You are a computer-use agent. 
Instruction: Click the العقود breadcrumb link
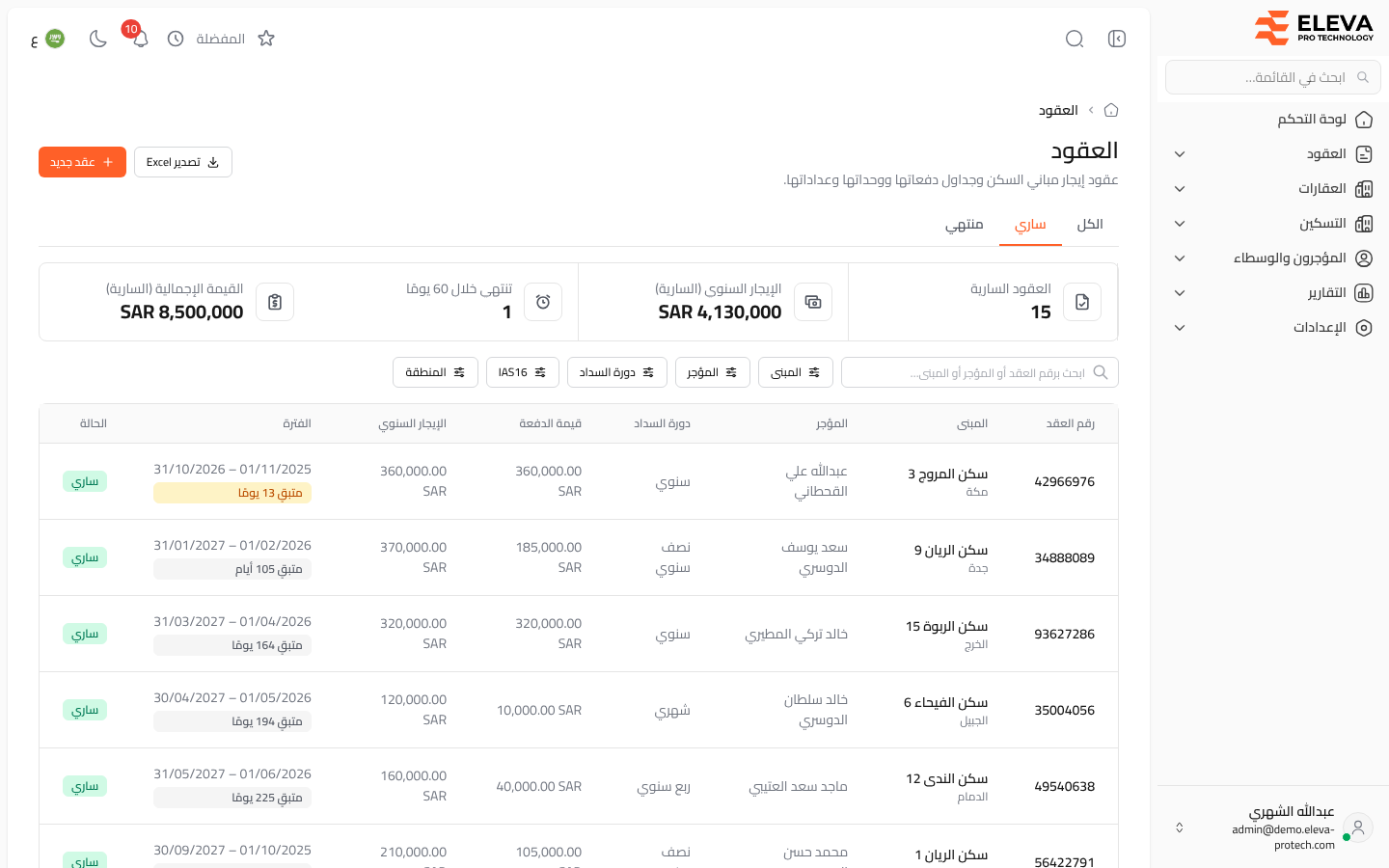1058,110
